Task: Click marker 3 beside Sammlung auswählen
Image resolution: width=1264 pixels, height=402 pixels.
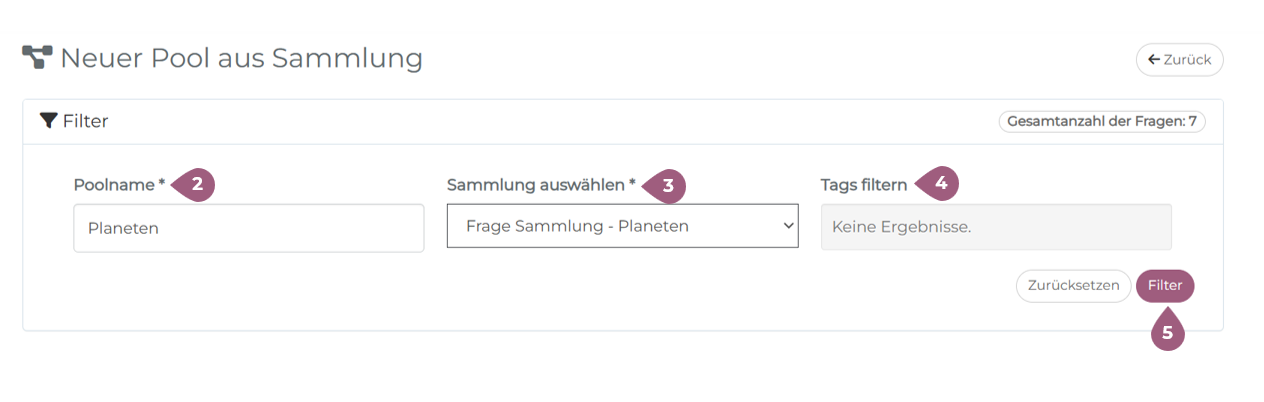Action: [666, 185]
